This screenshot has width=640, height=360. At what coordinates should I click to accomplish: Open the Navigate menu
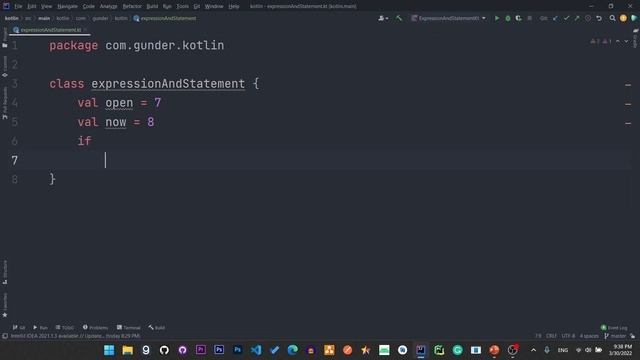click(67, 7)
